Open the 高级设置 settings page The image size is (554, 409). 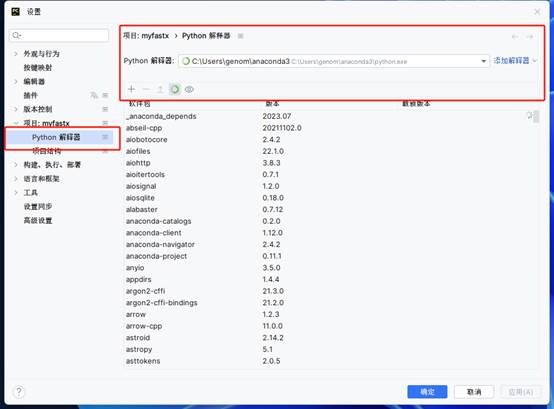38,220
